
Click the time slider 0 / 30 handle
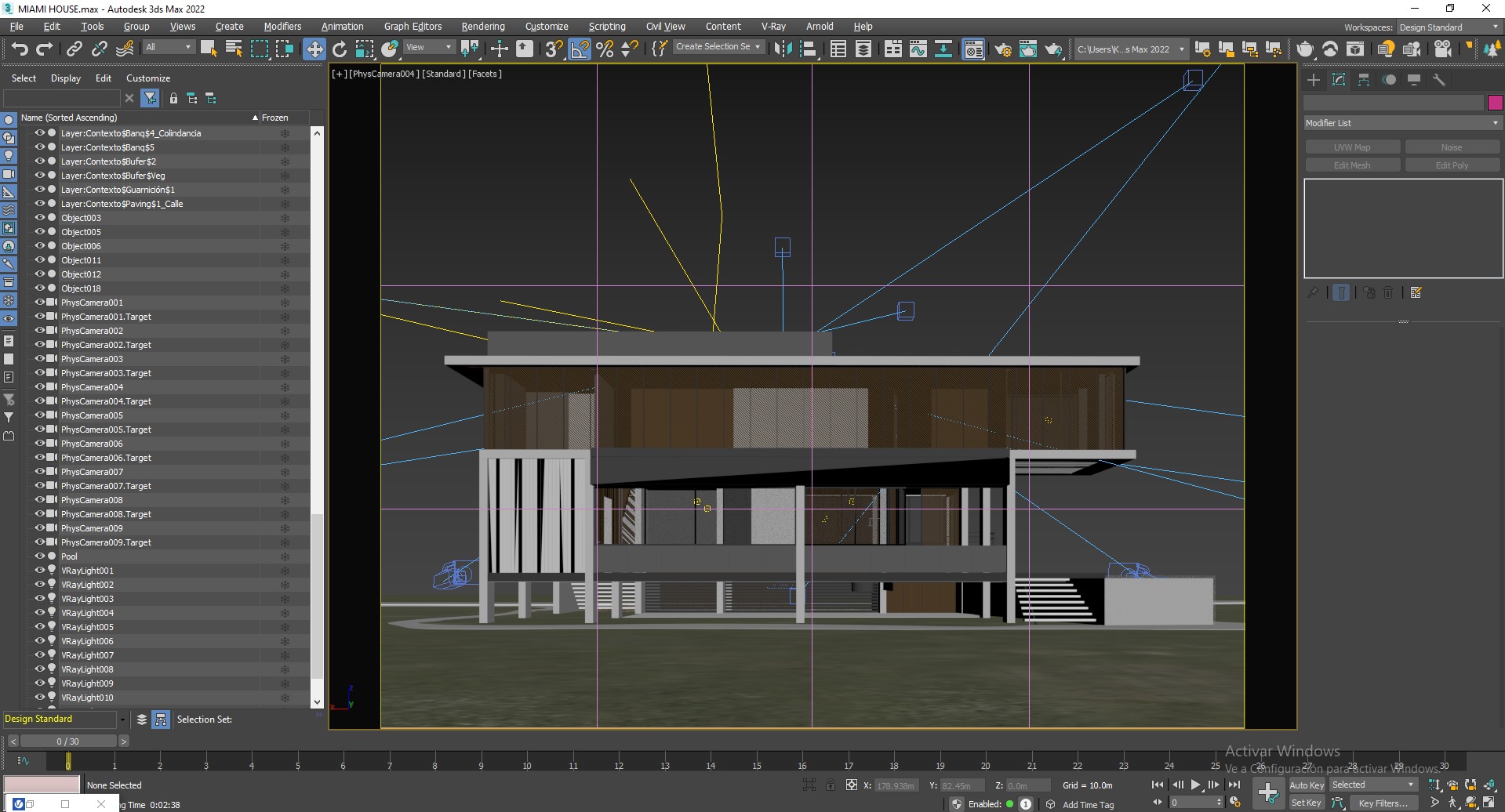67,741
